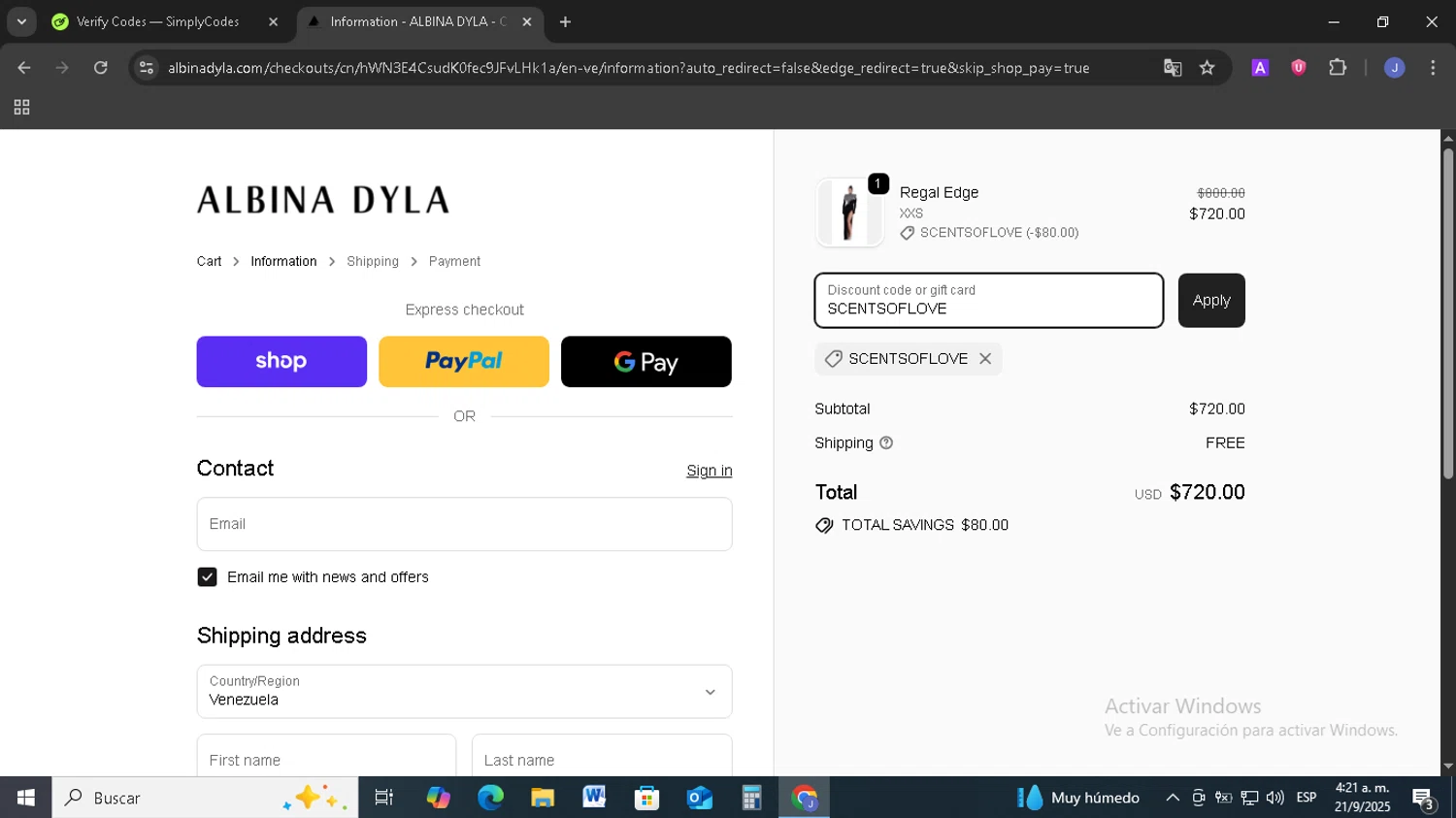Image resolution: width=1456 pixels, height=818 pixels.
Task: Select the Payment breadcrumb step
Action: click(x=454, y=262)
